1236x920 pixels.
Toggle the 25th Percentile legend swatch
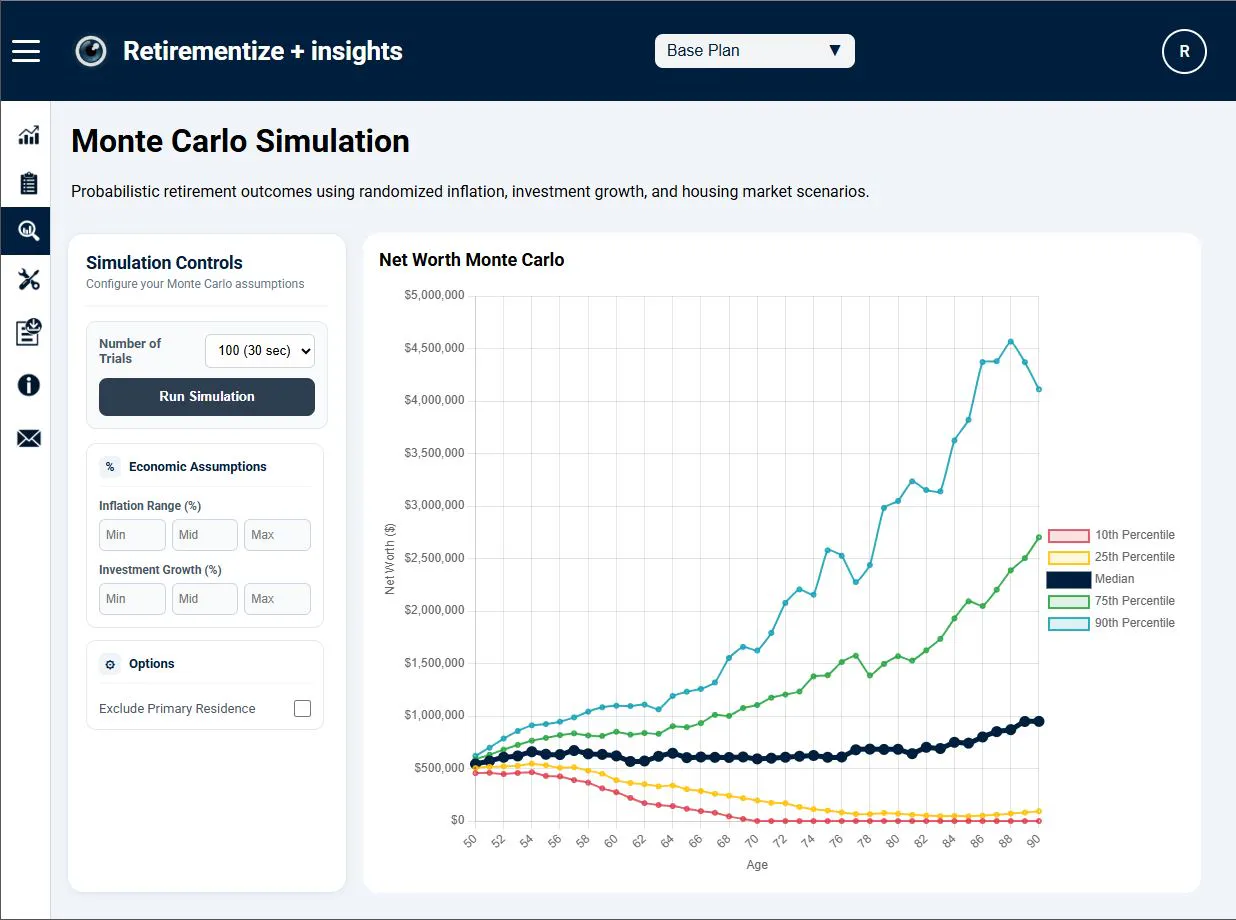tap(1068, 557)
